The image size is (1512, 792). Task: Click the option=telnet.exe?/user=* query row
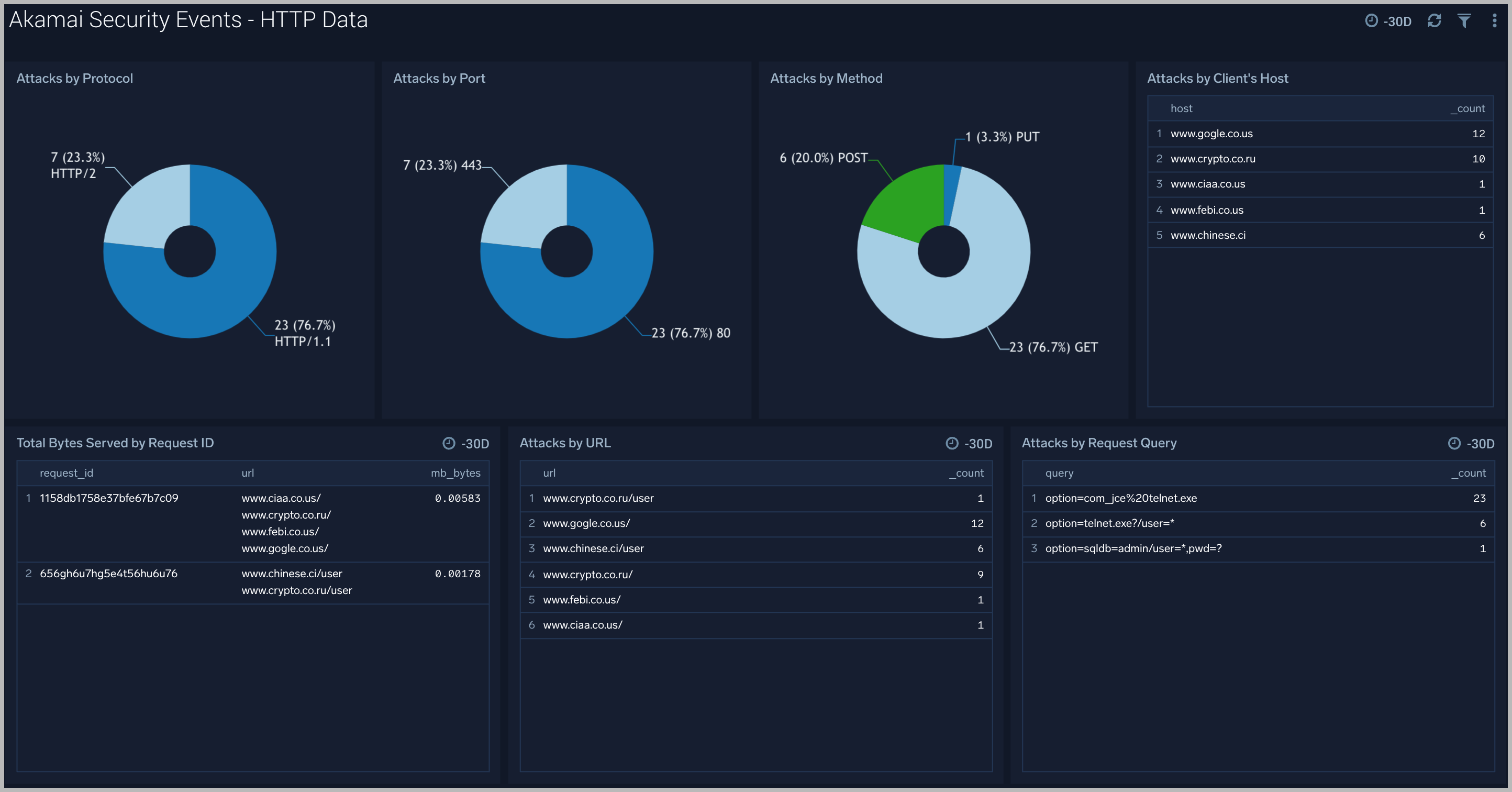[1110, 523]
